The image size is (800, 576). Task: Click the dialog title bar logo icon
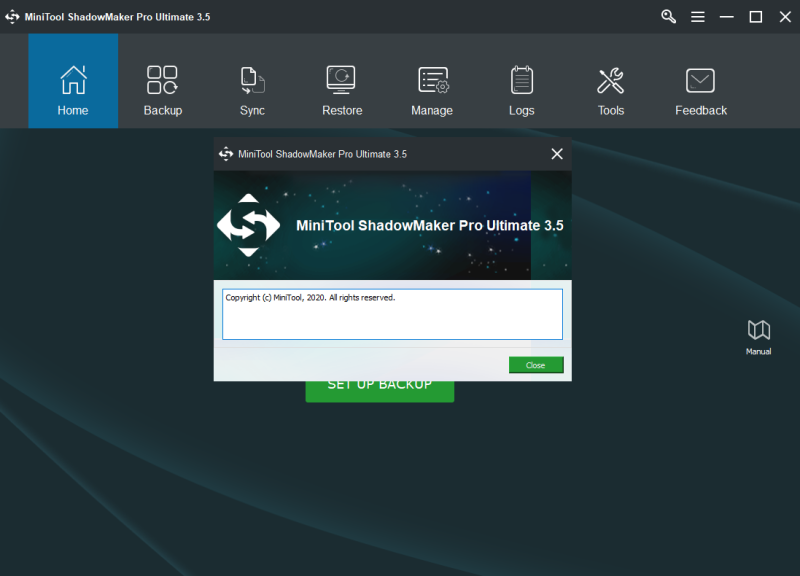pos(226,154)
